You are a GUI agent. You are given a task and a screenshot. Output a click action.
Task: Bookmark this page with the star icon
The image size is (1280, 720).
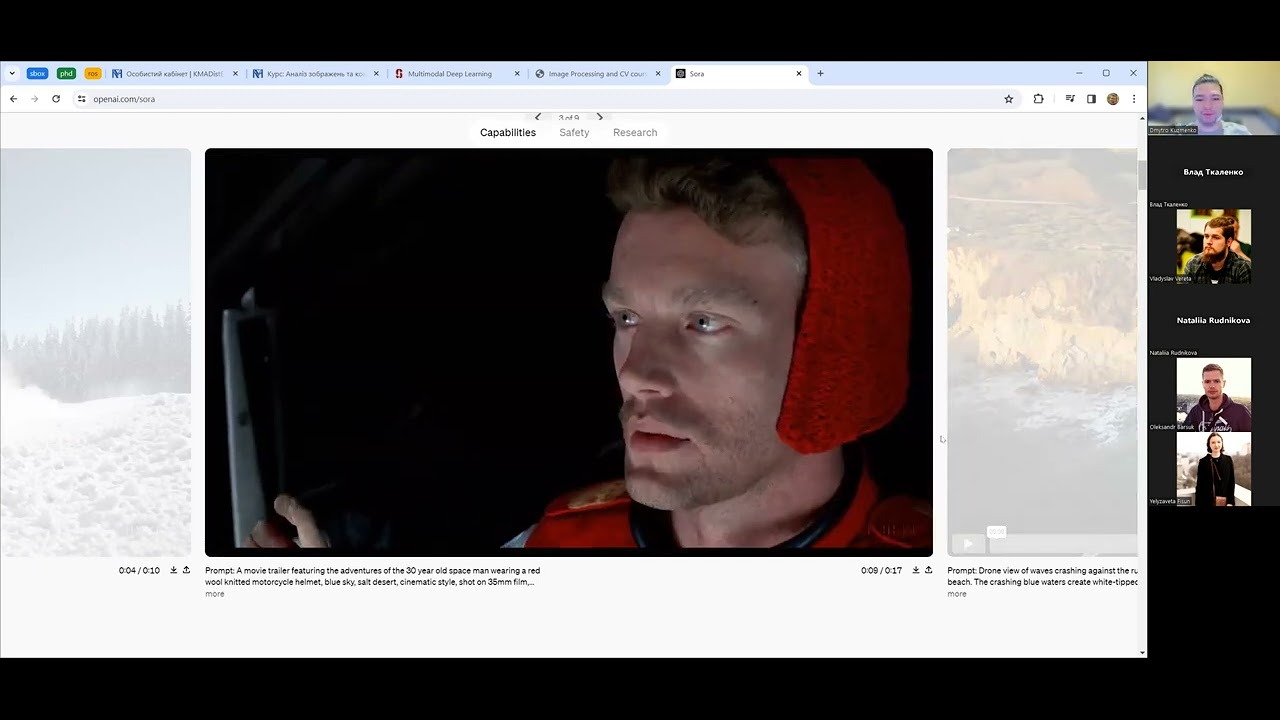pos(1009,99)
